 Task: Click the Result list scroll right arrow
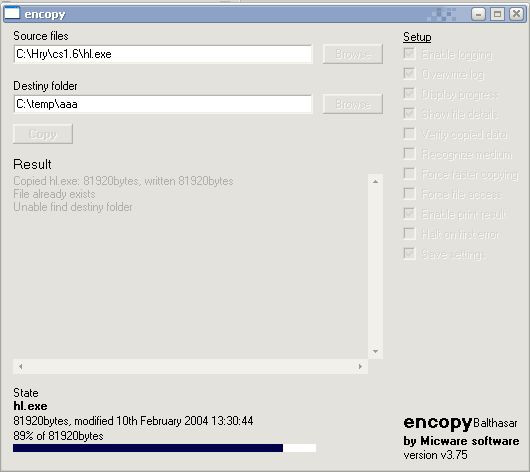(x=360, y=367)
